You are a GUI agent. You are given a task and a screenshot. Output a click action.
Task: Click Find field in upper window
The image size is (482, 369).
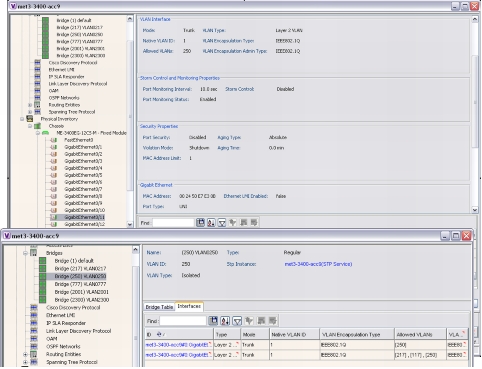click(173, 223)
